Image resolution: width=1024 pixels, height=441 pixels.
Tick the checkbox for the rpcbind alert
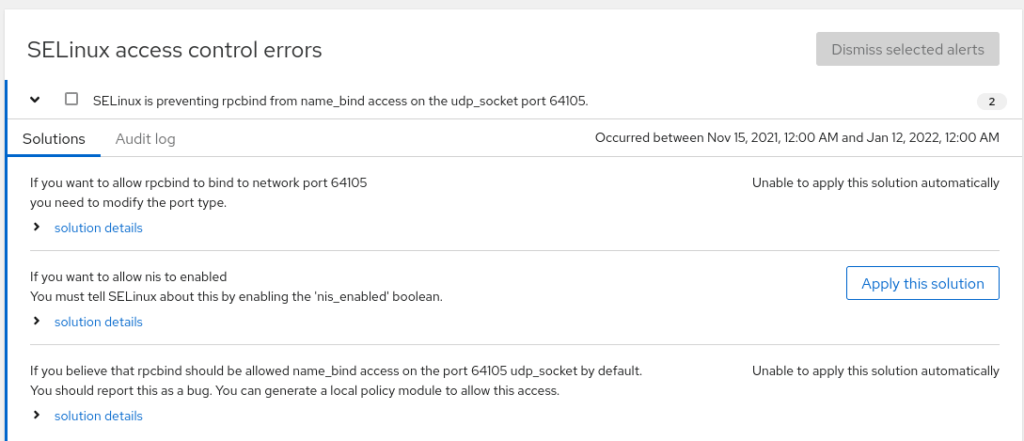click(71, 99)
